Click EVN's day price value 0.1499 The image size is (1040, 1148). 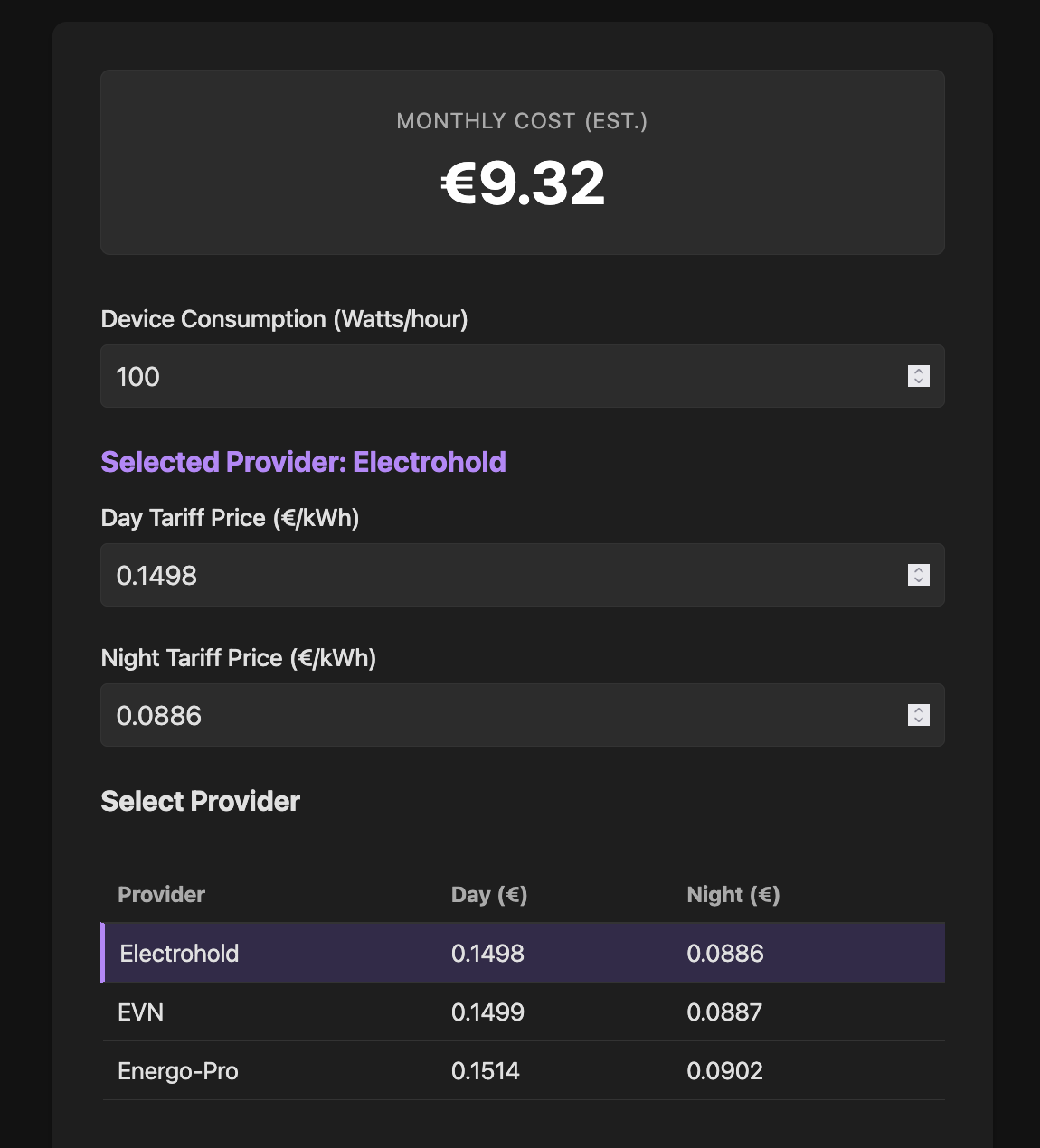tap(487, 1012)
